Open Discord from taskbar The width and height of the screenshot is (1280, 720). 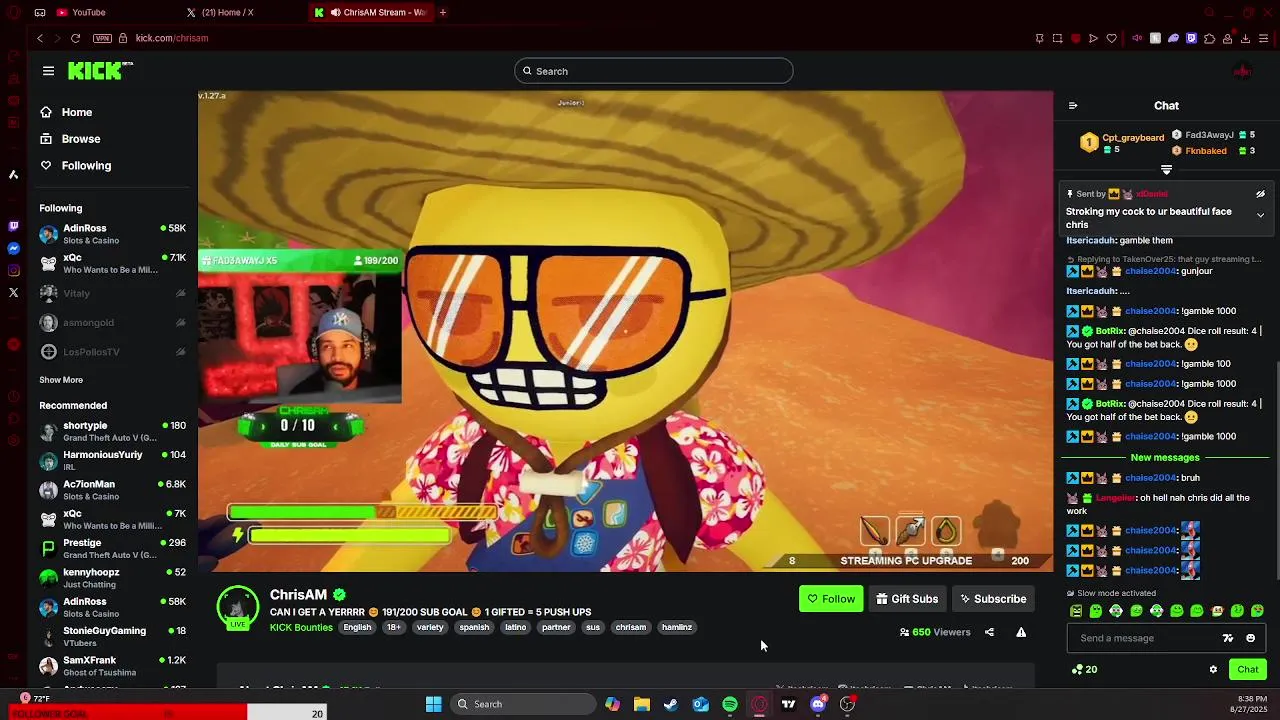(818, 704)
